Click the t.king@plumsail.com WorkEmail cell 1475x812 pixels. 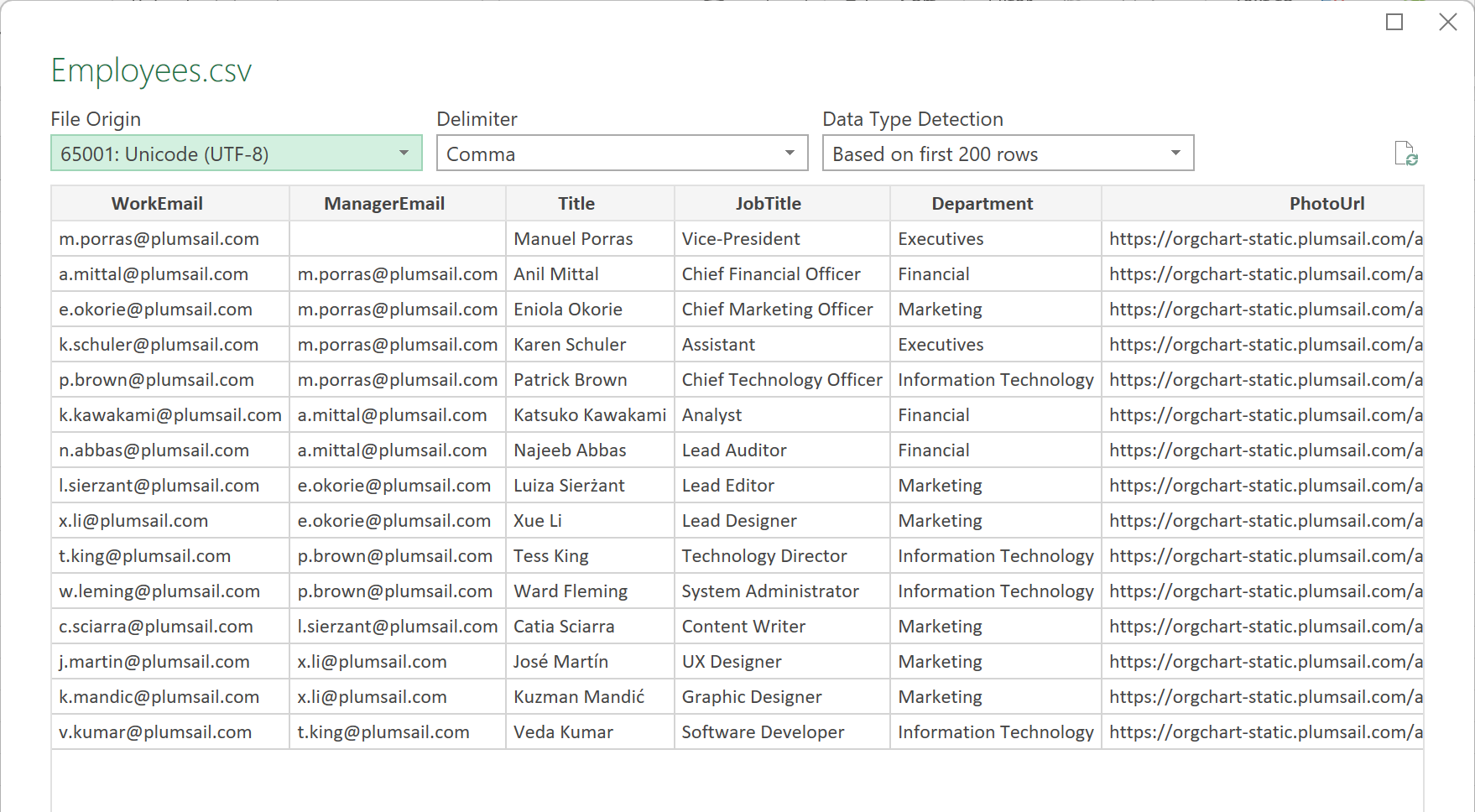170,556
